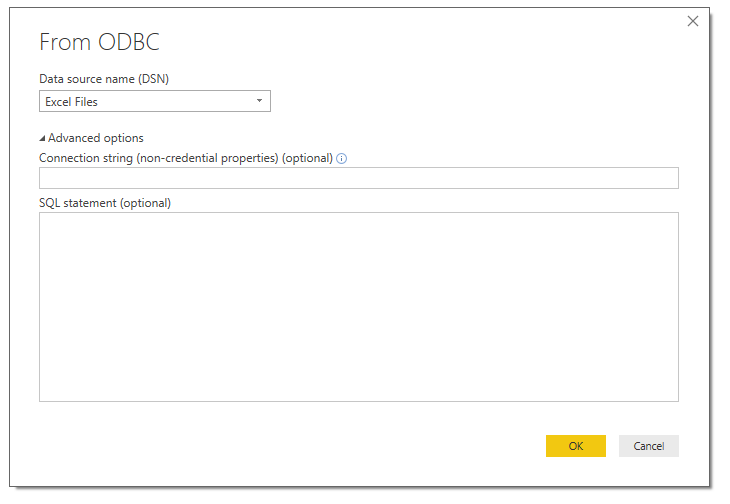Close the From ODBC dialog with X
This screenshot has width=730, height=504.
tap(693, 21)
